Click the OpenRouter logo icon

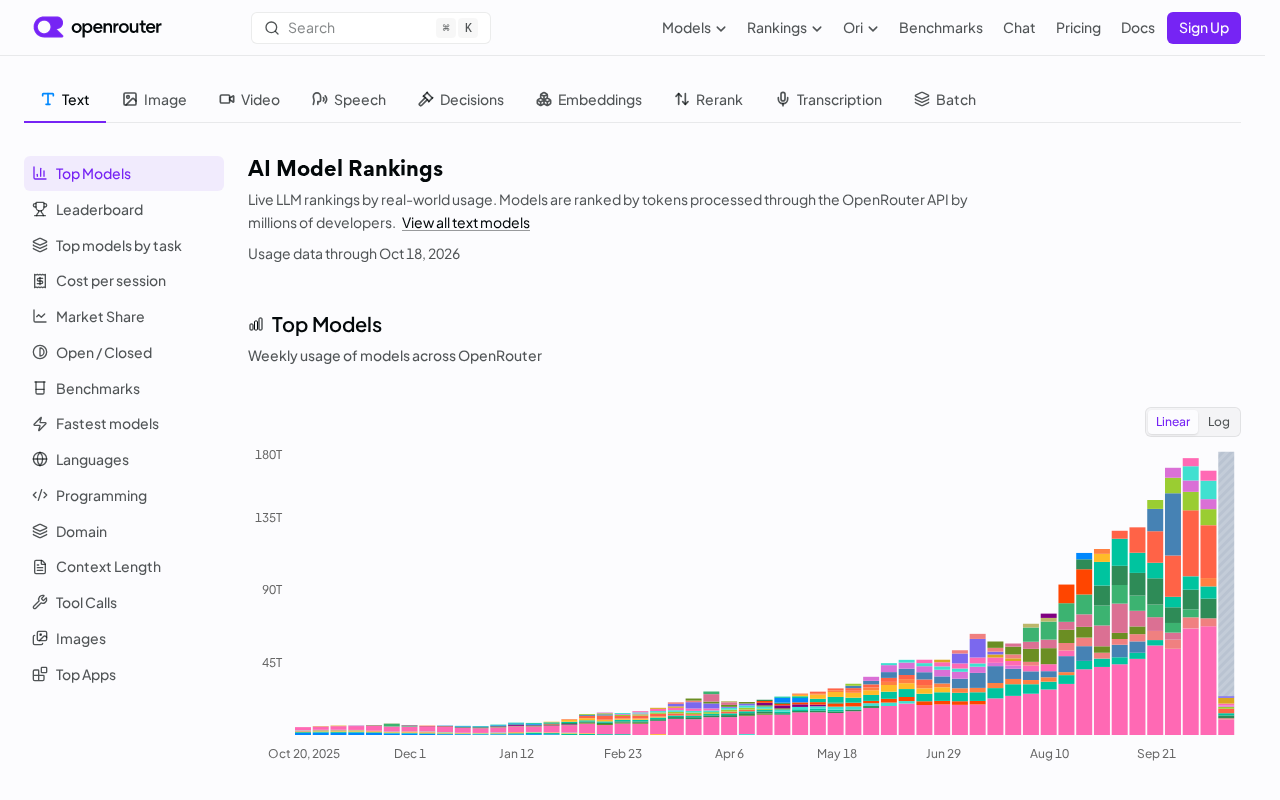[48, 27]
